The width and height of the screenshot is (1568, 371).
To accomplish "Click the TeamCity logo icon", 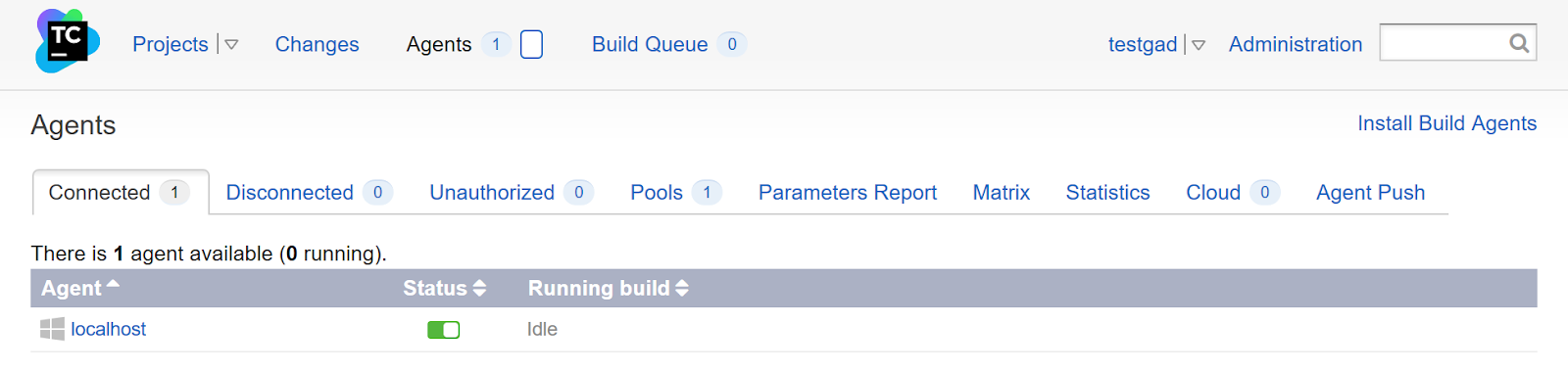I will [68, 41].
